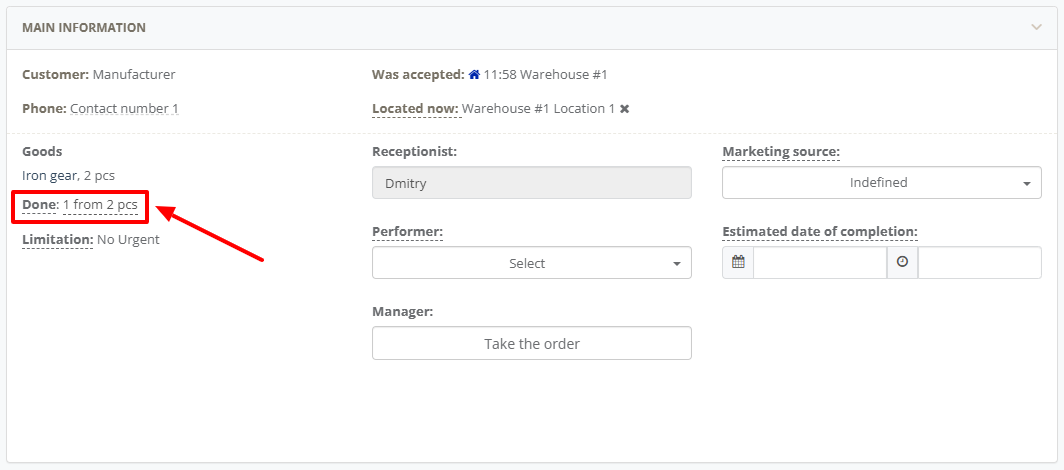Open the Iron gear goods link
The height and width of the screenshot is (470, 1064).
[x=50, y=176]
